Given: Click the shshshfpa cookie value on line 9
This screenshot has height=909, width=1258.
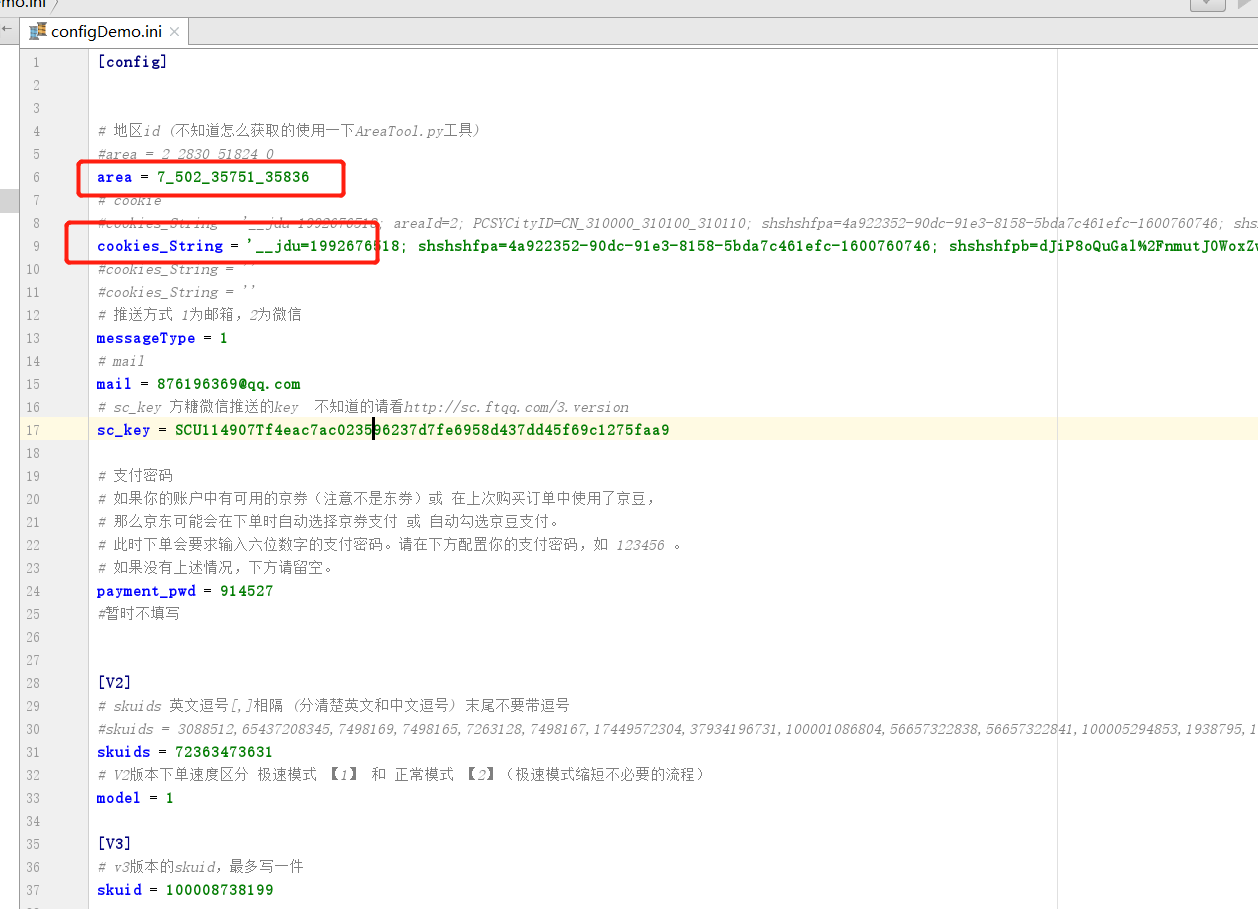Looking at the screenshot, I should pyautogui.click(x=676, y=246).
